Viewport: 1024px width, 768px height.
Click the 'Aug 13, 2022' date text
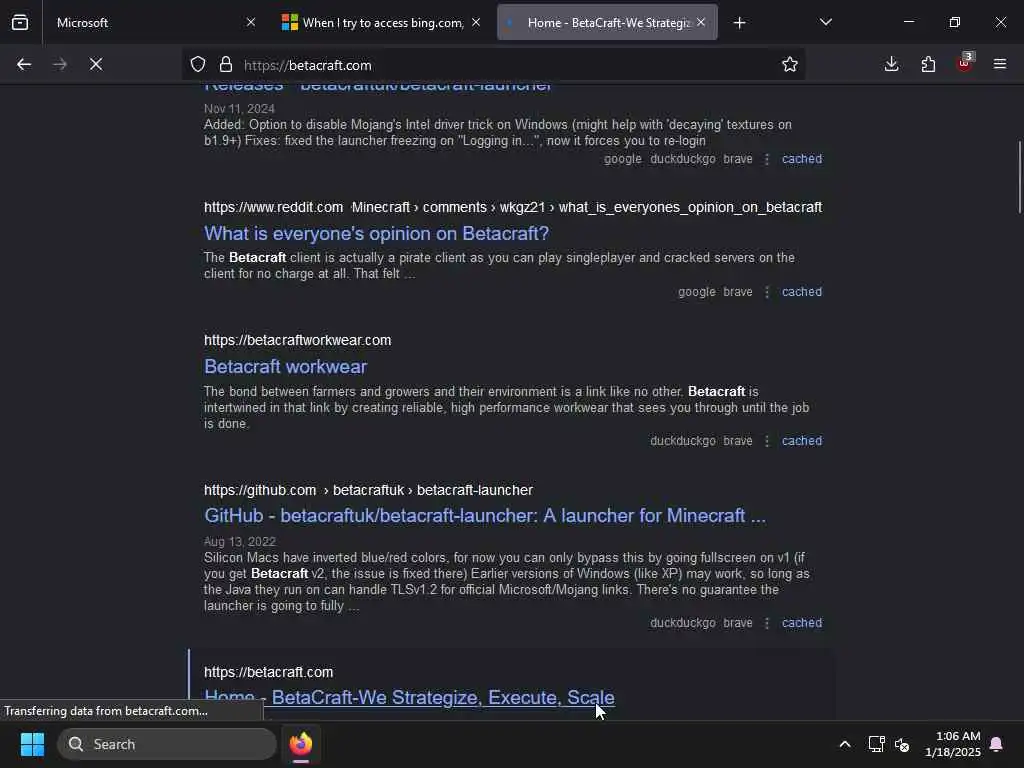pyautogui.click(x=240, y=541)
